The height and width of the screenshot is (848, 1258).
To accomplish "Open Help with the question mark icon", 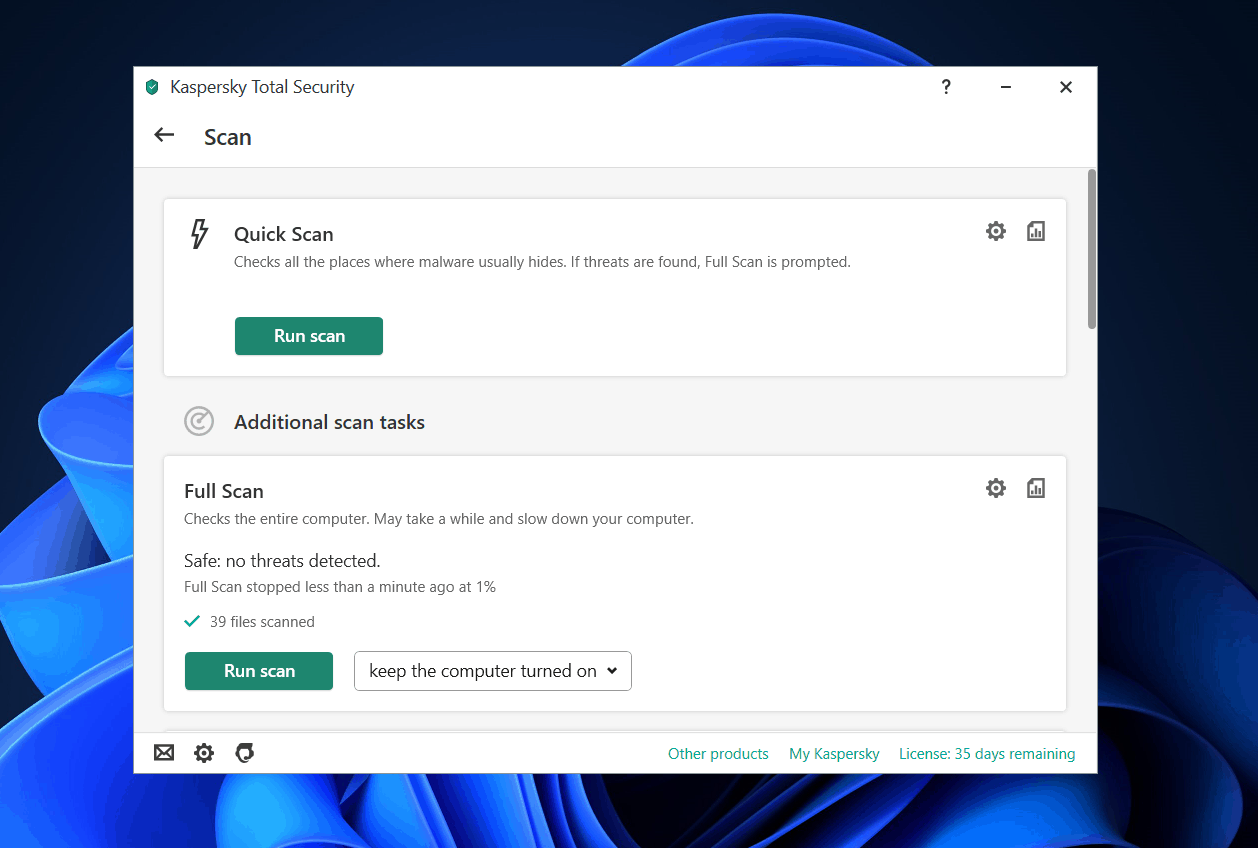I will [x=946, y=87].
